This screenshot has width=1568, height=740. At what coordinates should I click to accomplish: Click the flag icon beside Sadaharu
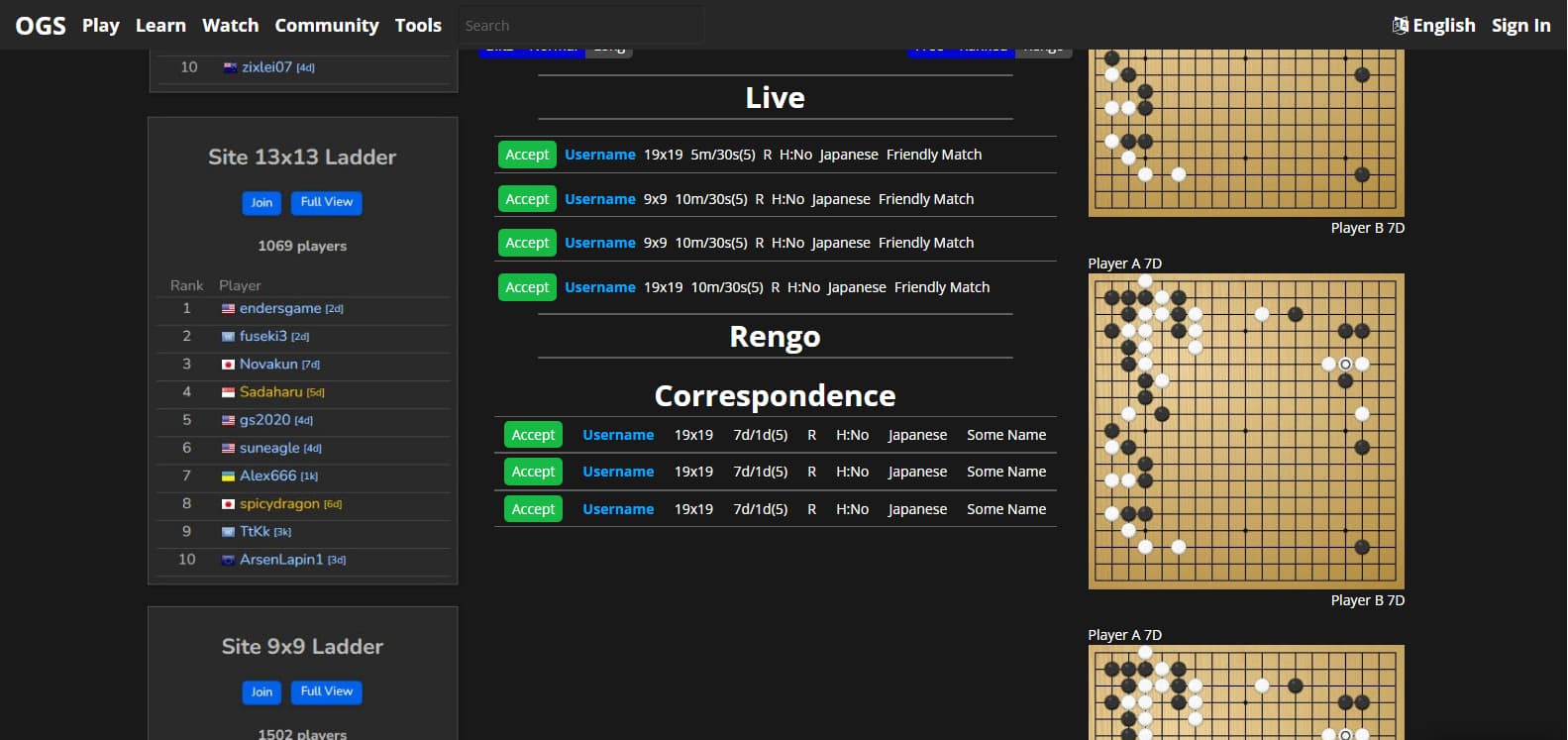tap(228, 392)
